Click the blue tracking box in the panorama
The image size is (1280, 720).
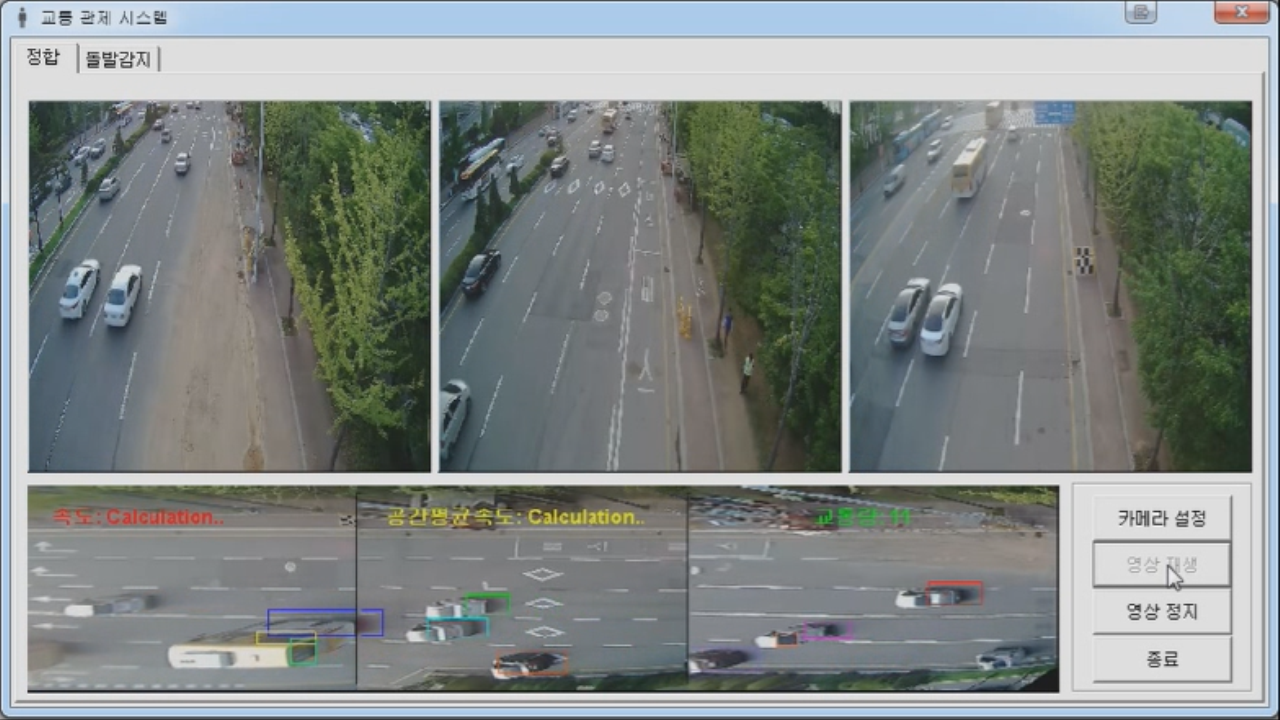(x=325, y=622)
